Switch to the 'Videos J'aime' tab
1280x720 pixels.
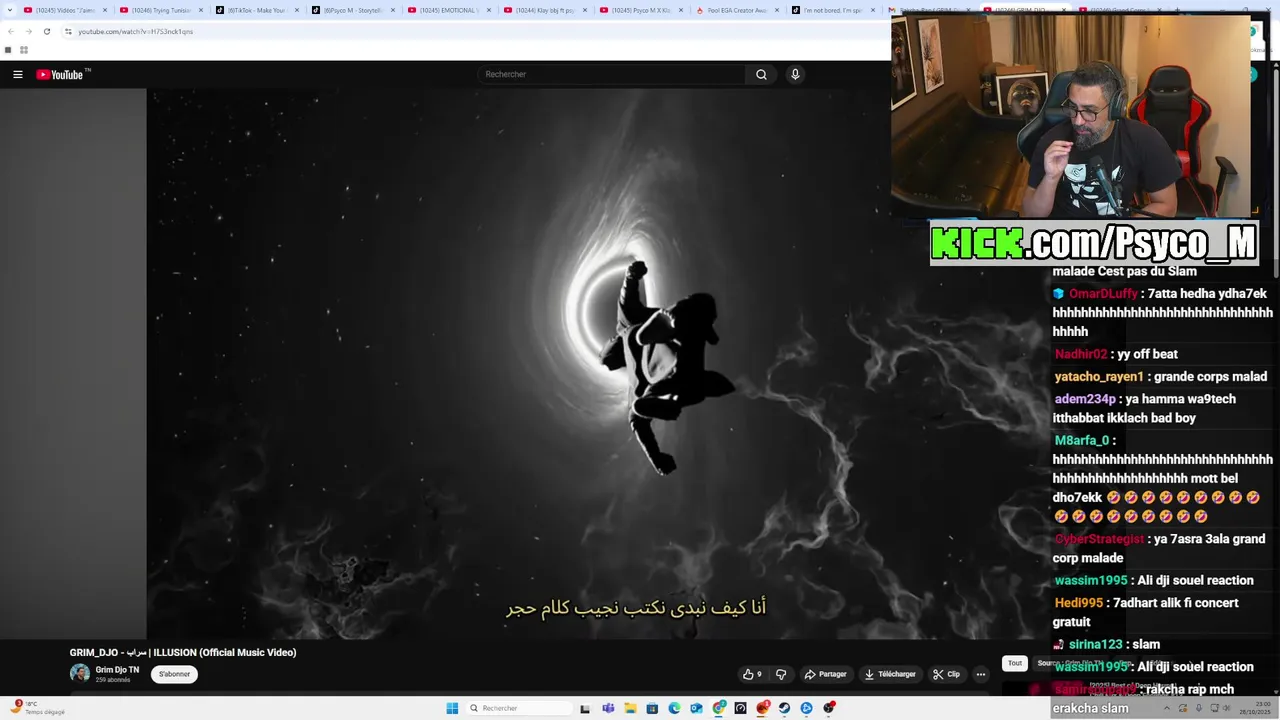[65, 10]
